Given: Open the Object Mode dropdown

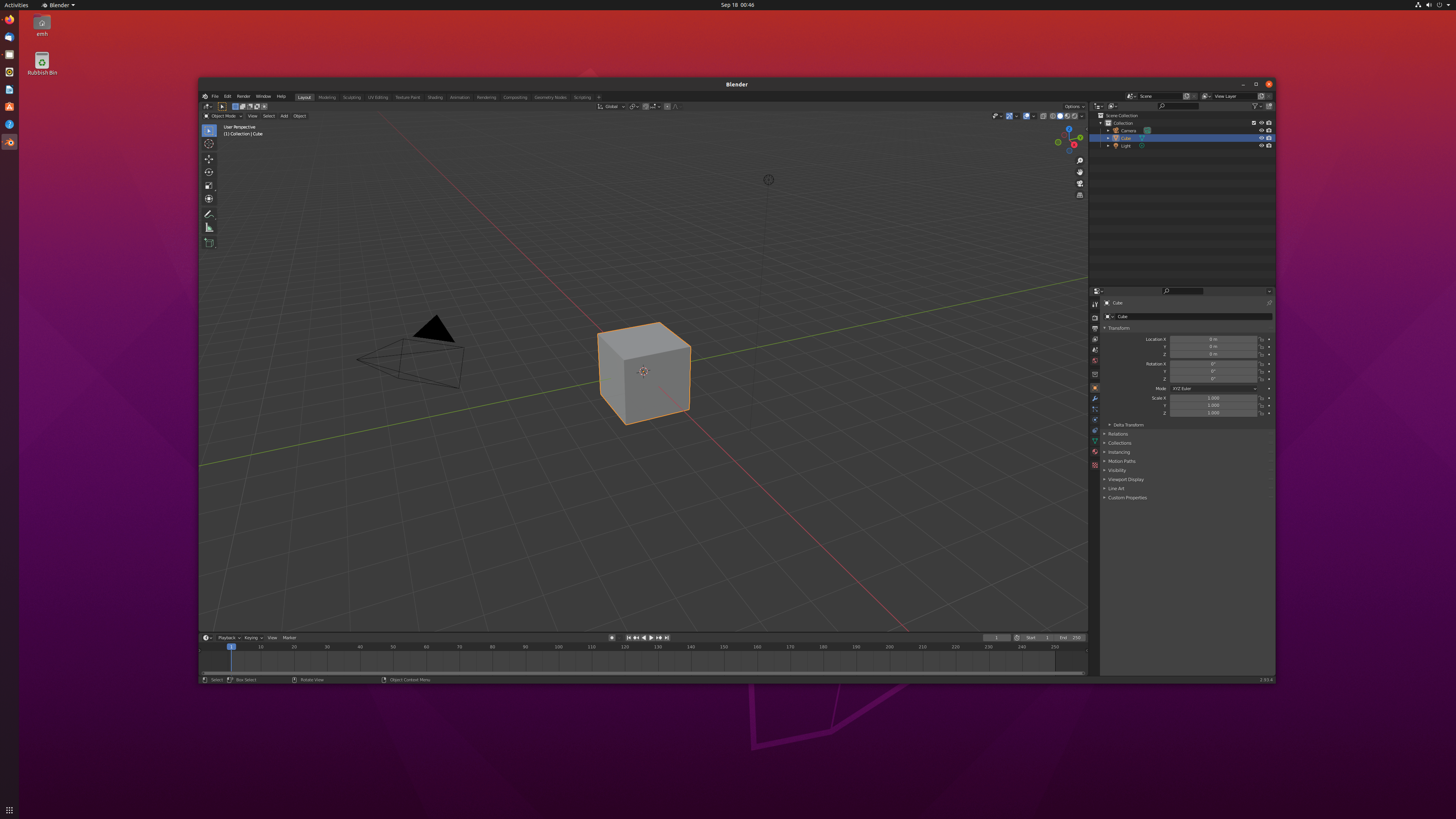Looking at the screenshot, I should click(223, 116).
